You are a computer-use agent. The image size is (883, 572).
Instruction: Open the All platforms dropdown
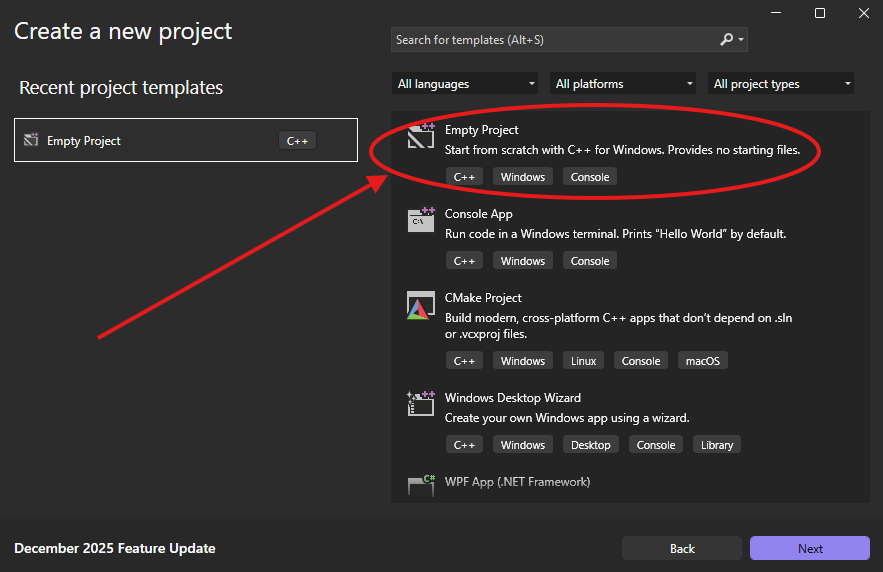click(623, 83)
